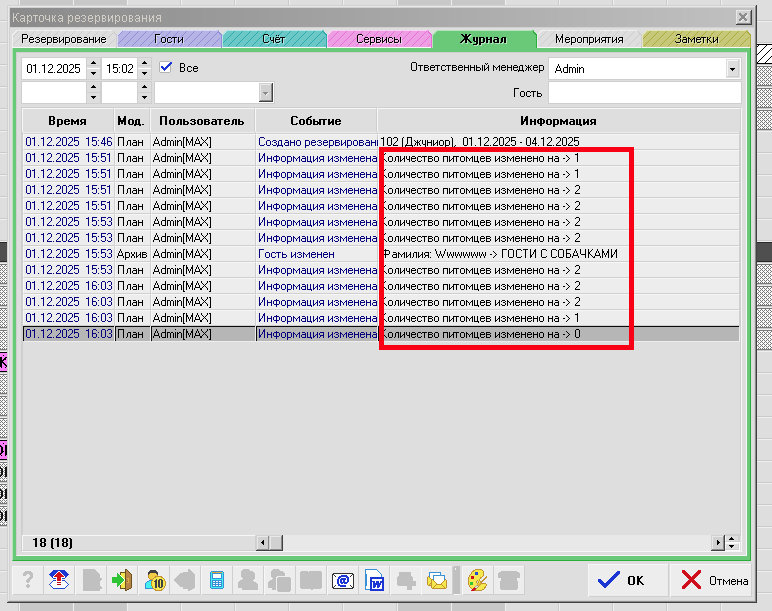Sort by the Время column header
Screen dimensions: 772x611
point(67,121)
